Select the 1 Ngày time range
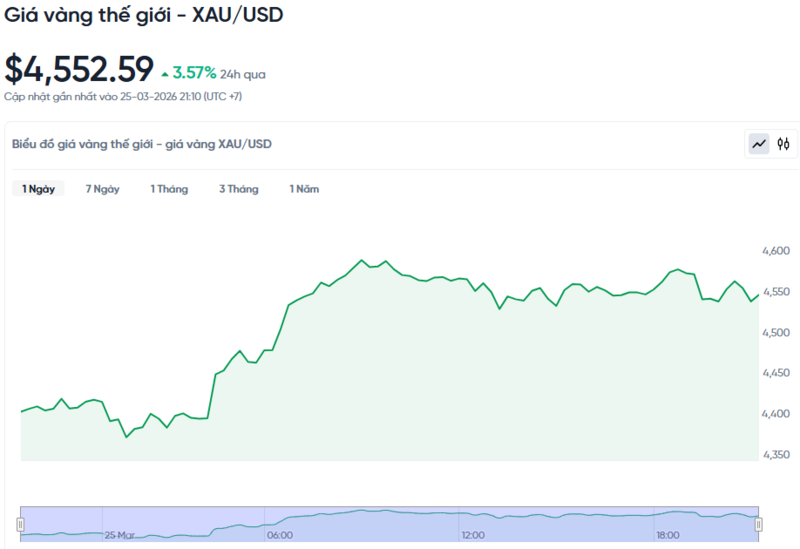Image resolution: width=800 pixels, height=549 pixels. click(x=38, y=189)
